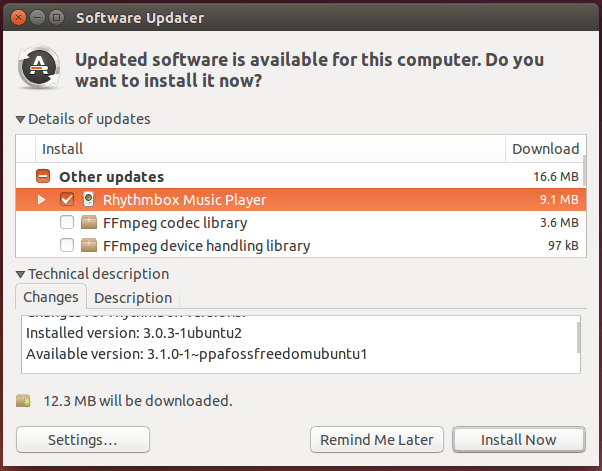Switch to the Description tab
Viewport: 602px width, 471px height.
pos(133,298)
